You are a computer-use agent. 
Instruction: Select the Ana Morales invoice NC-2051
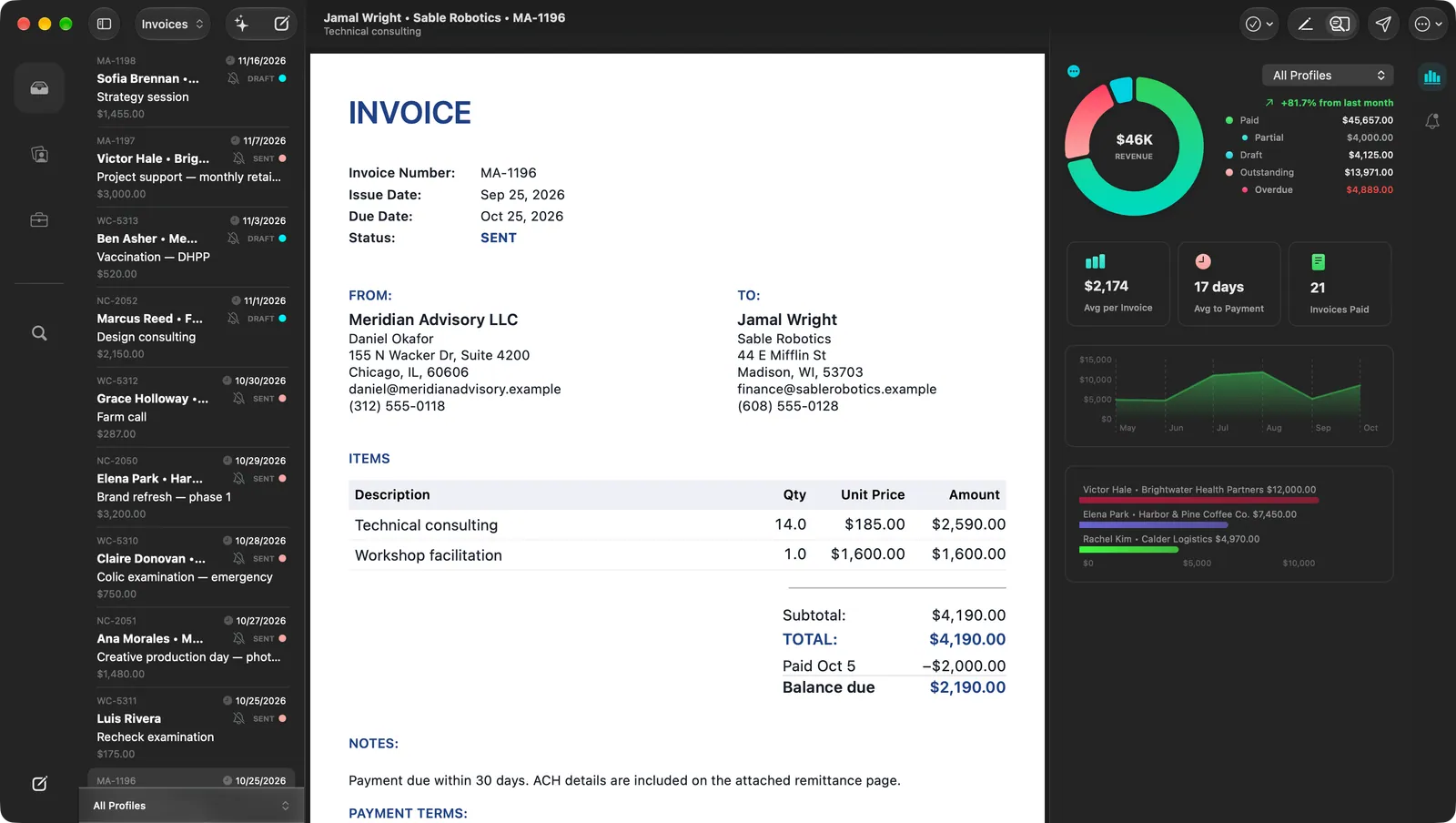pyautogui.click(x=191, y=647)
